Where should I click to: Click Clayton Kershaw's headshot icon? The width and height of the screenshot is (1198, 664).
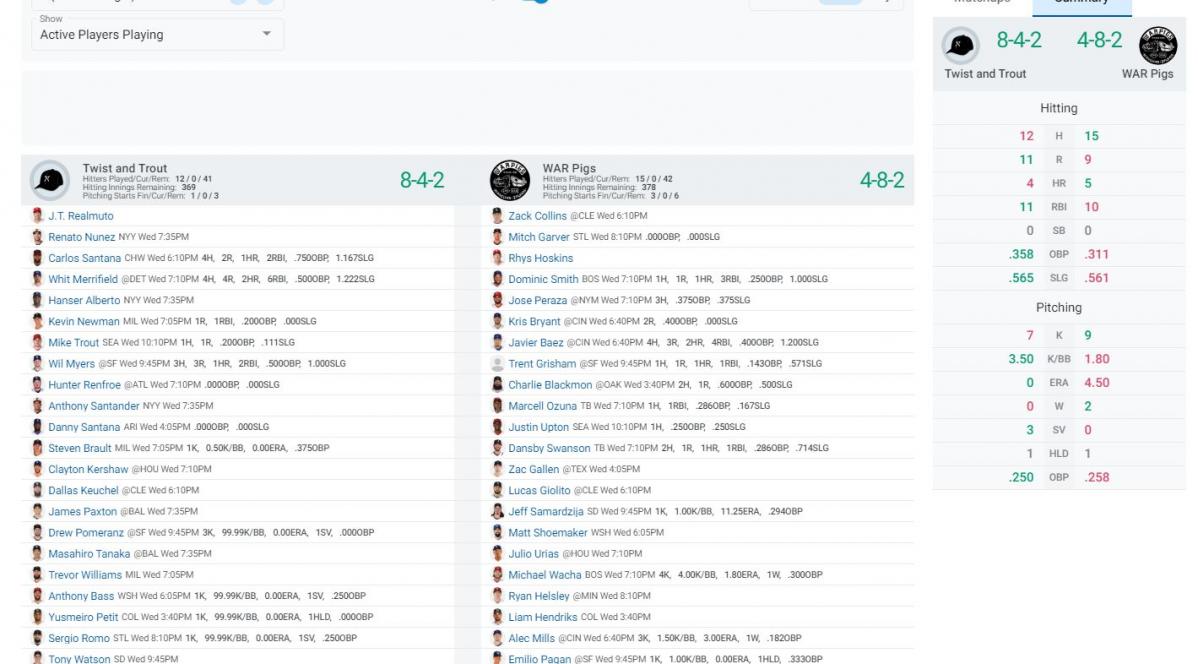38,470
